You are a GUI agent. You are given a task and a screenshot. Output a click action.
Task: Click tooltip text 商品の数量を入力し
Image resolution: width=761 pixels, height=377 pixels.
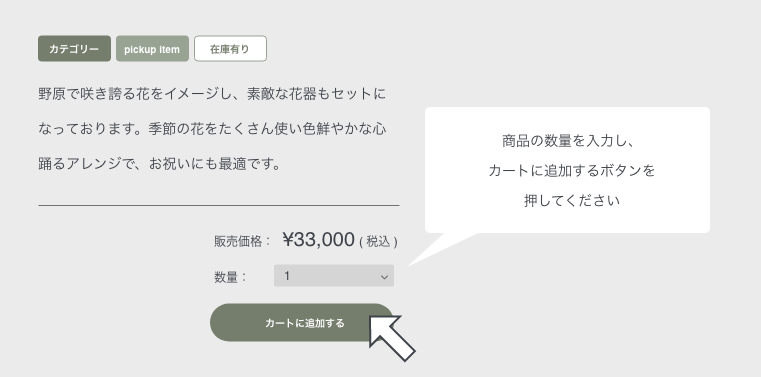pos(568,141)
